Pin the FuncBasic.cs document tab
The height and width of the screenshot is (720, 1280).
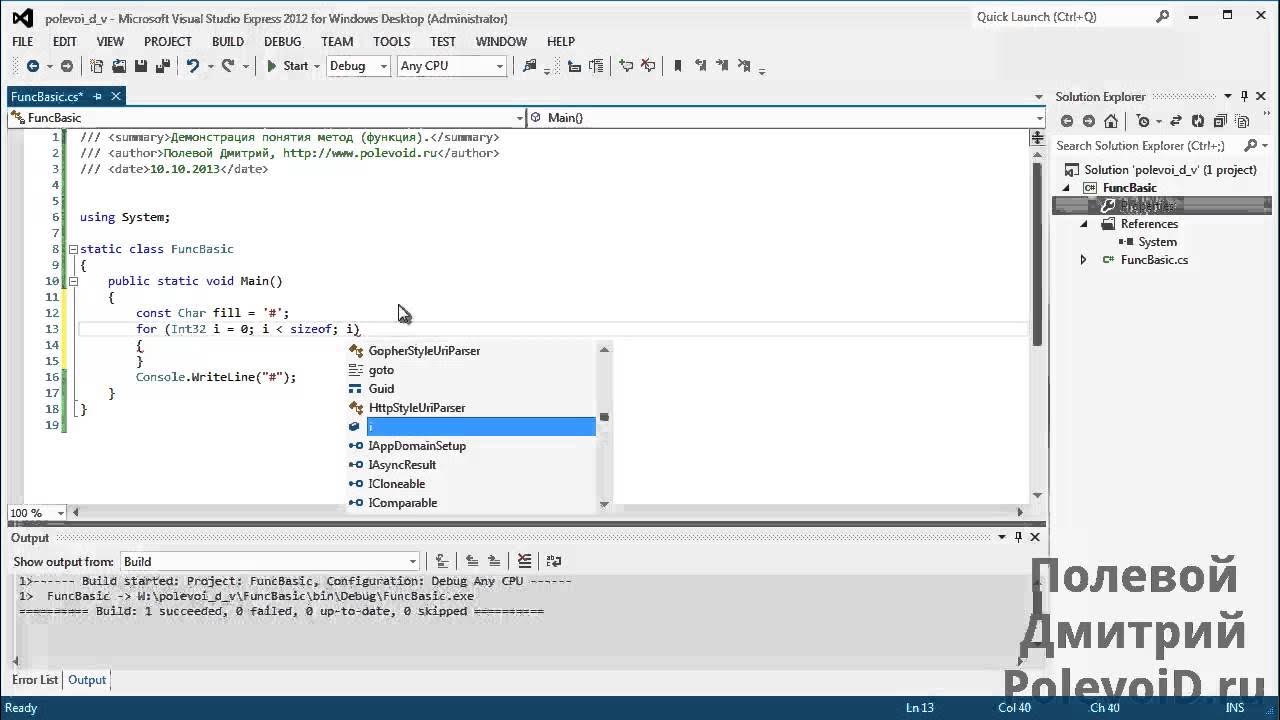tap(98, 97)
